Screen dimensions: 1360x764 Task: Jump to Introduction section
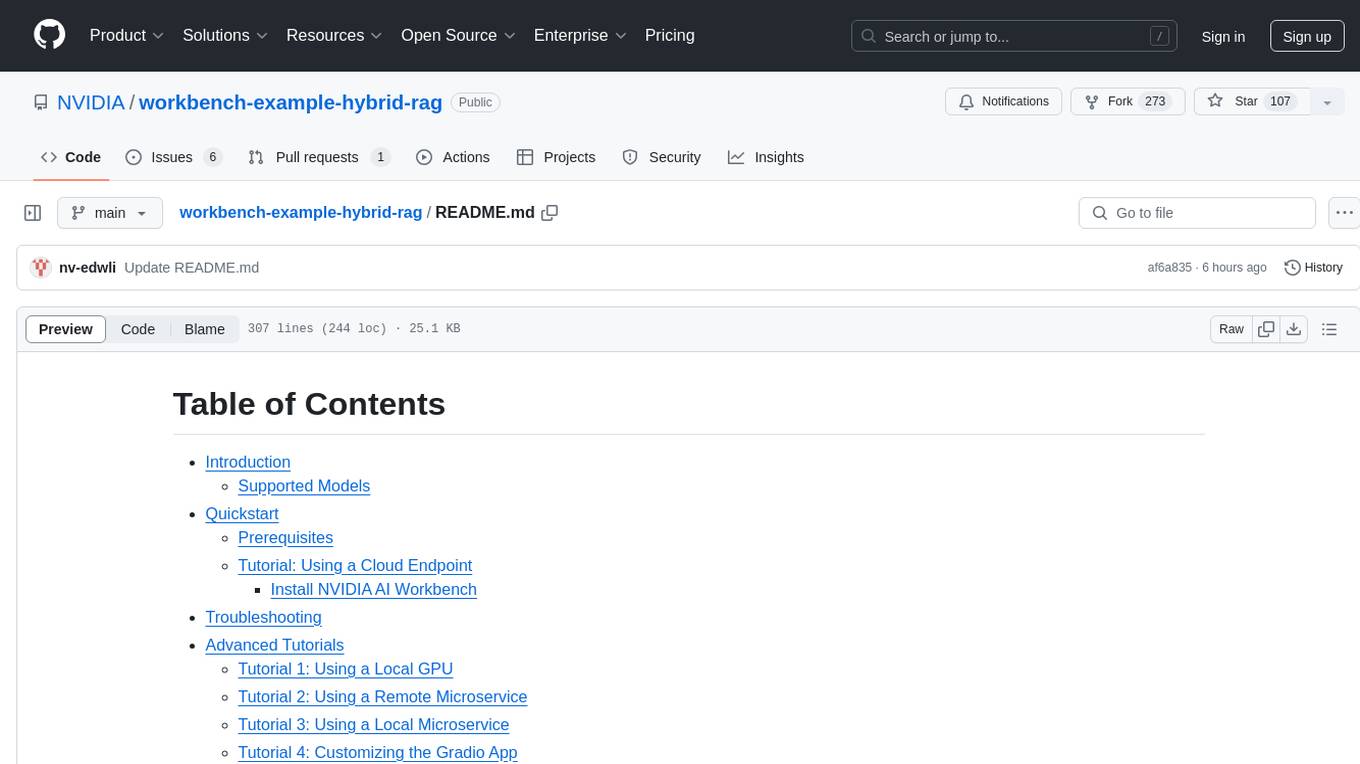(248, 462)
